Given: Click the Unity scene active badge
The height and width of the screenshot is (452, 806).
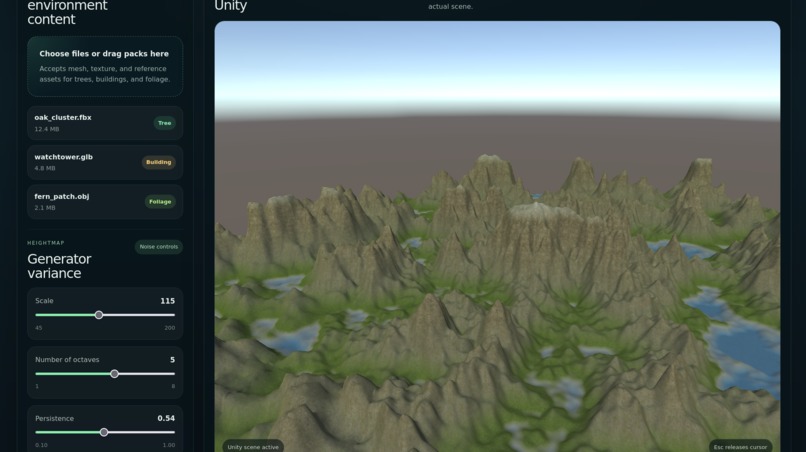Looking at the screenshot, I should tap(253, 447).
